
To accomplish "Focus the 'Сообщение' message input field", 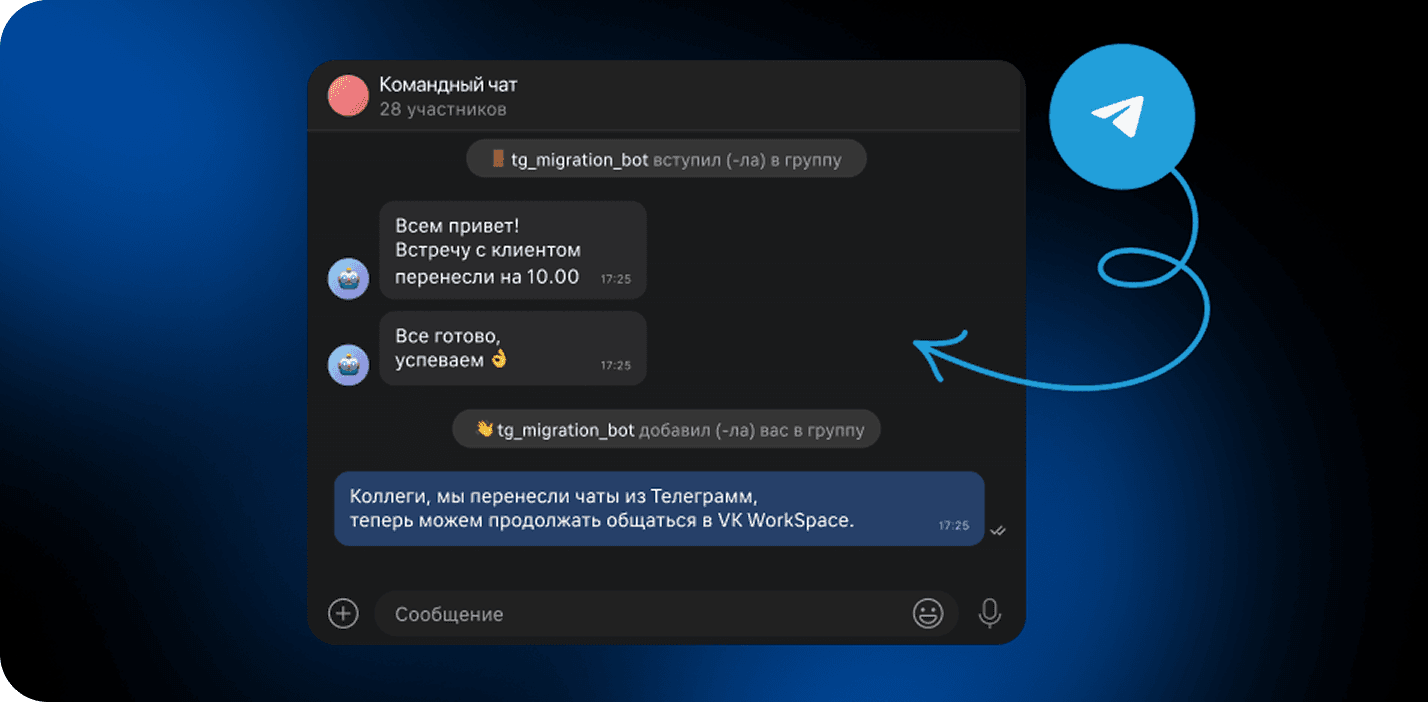I will pos(666,613).
